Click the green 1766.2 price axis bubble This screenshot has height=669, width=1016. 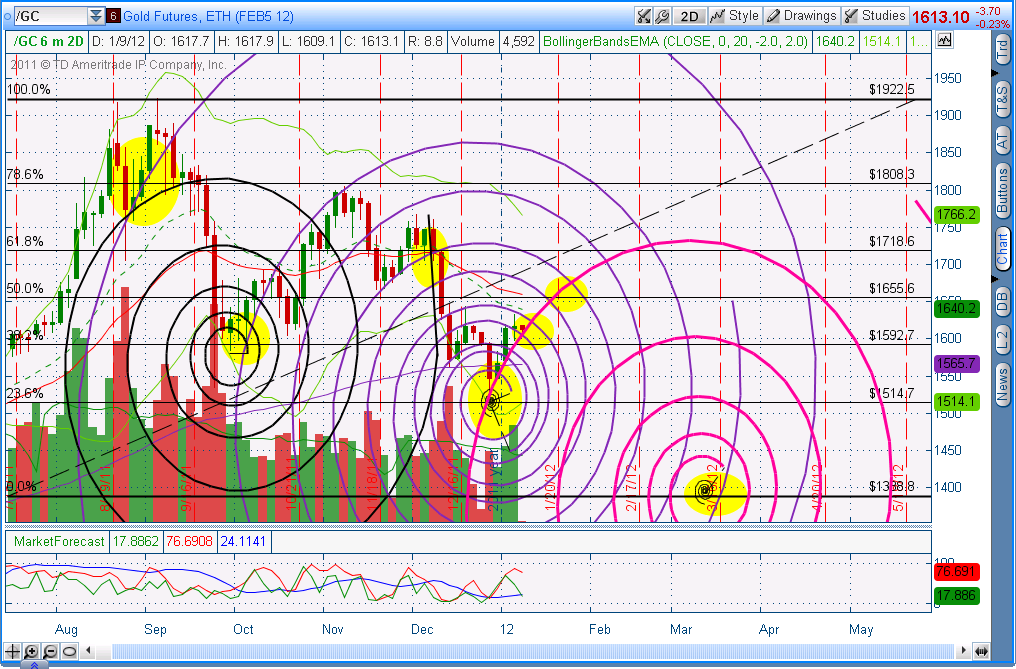pyautogui.click(x=956, y=215)
